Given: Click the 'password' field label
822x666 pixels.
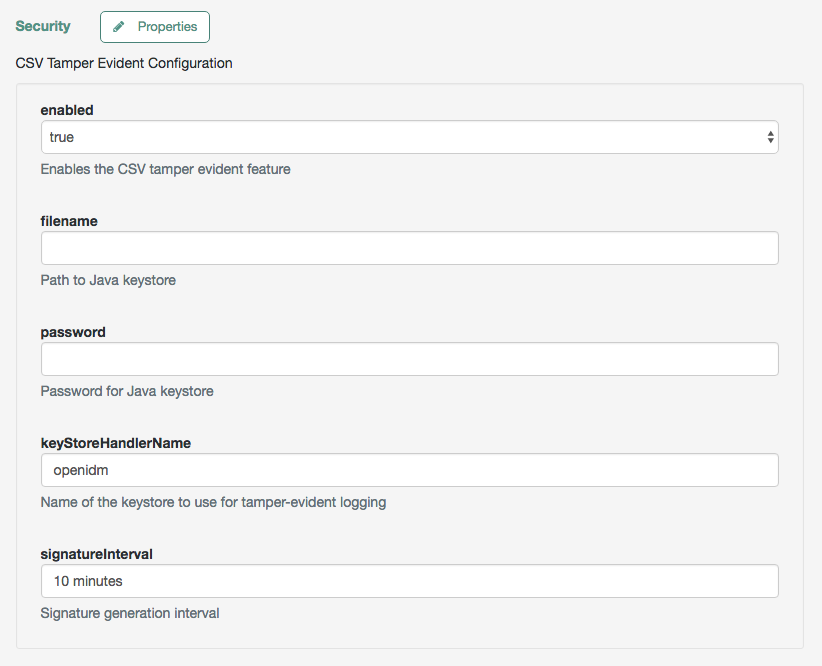Looking at the screenshot, I should (x=73, y=332).
